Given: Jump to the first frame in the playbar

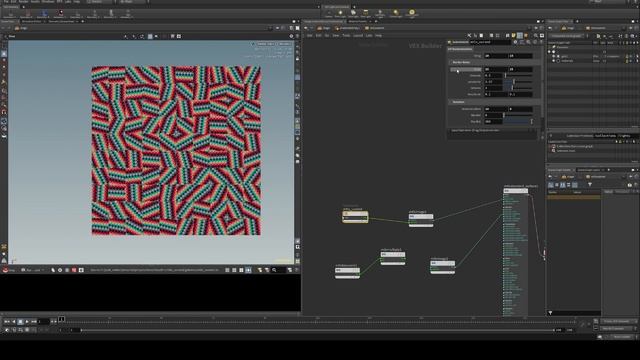Looking at the screenshot, I should click(7, 322).
